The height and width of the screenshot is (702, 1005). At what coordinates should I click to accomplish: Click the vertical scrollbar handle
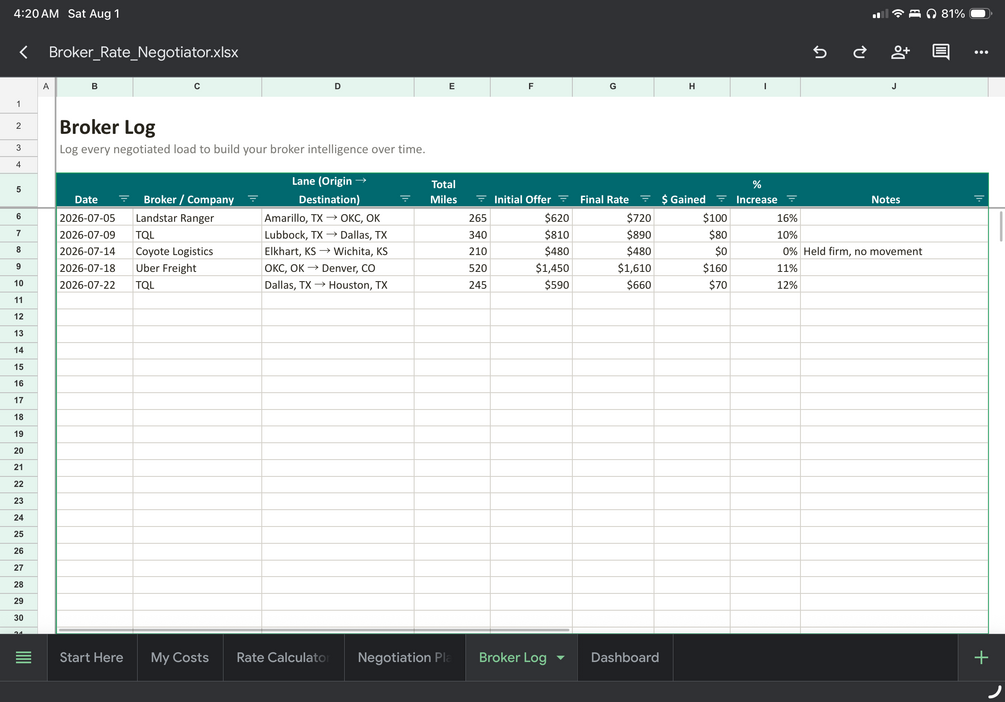pos(1001,227)
